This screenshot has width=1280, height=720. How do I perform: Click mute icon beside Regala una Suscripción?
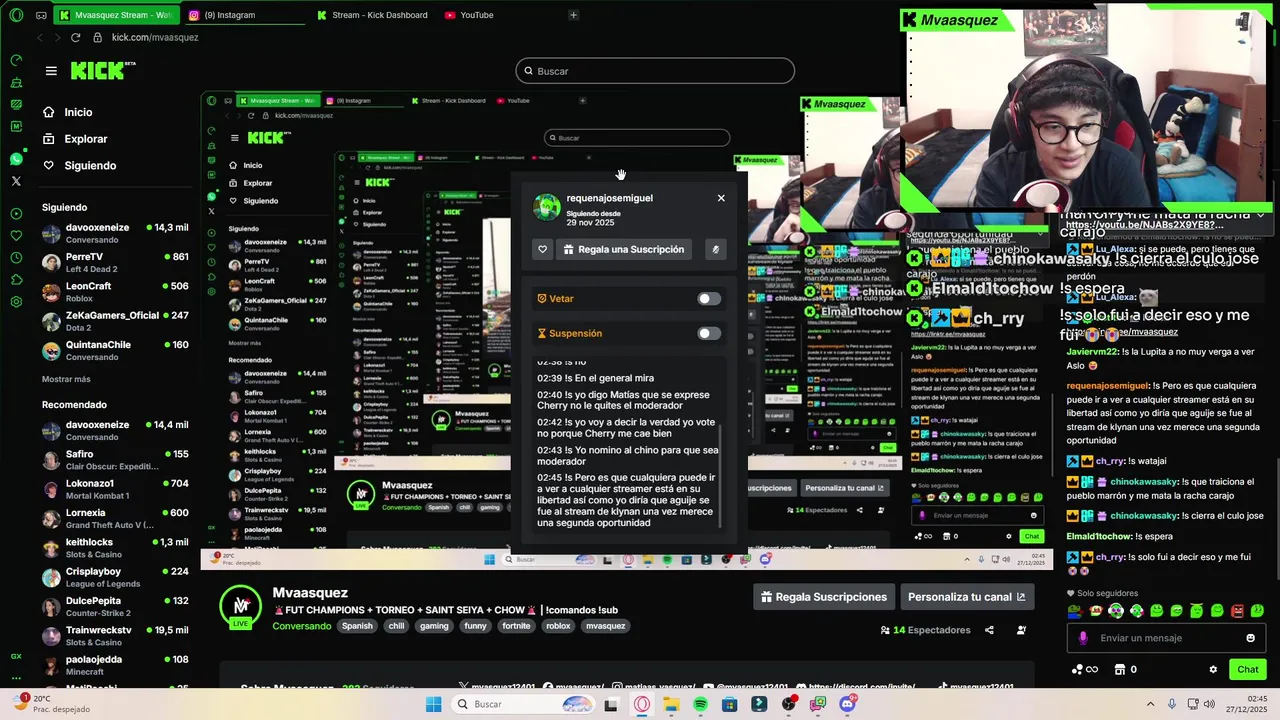click(x=715, y=249)
